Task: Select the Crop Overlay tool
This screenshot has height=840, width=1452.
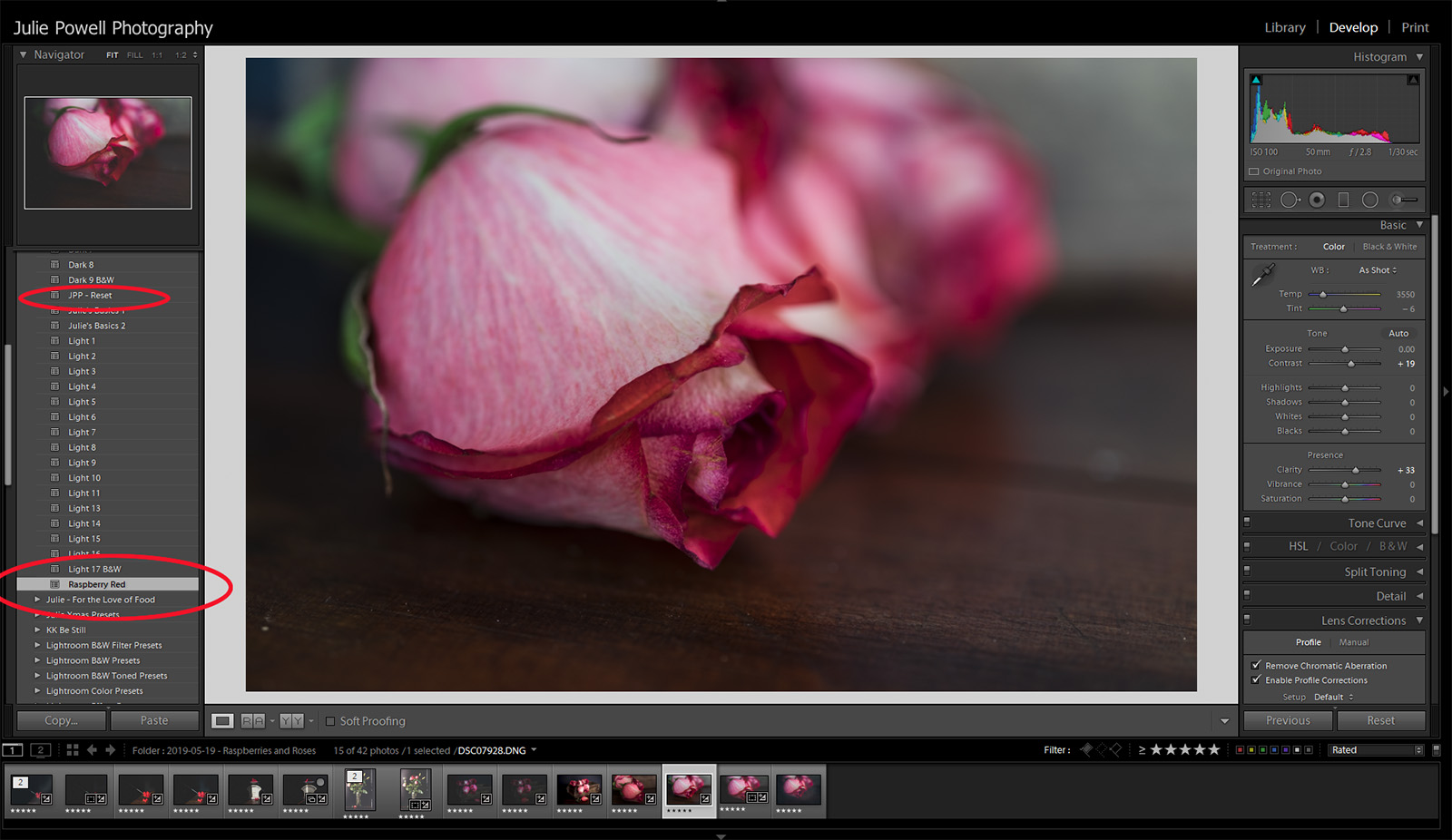Action: (x=1261, y=200)
